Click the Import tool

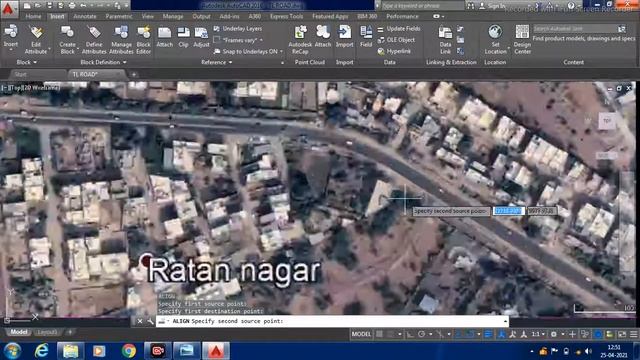[344, 37]
